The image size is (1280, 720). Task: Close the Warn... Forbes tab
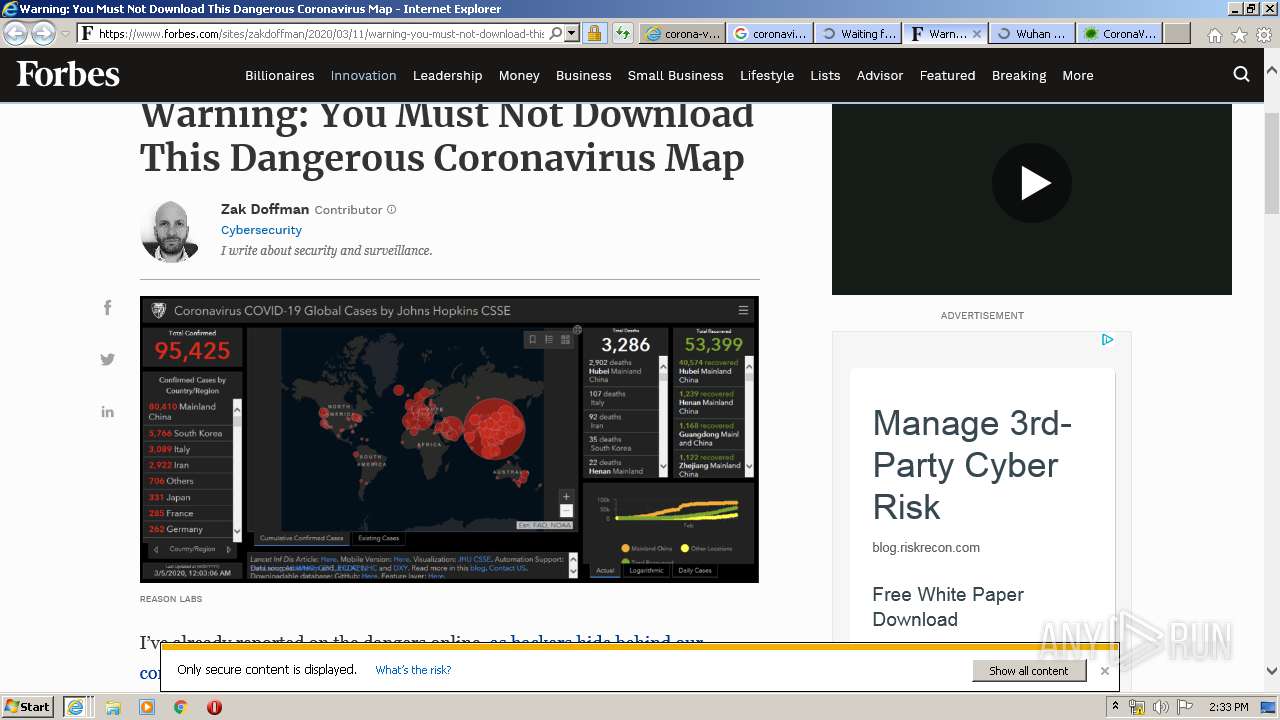[977, 33]
